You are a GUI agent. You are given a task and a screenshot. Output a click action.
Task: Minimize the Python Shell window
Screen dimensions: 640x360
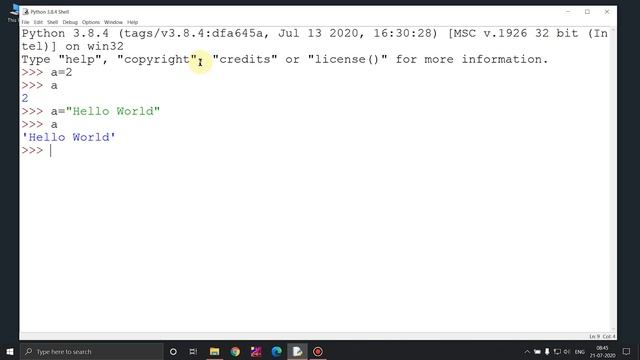click(568, 12)
